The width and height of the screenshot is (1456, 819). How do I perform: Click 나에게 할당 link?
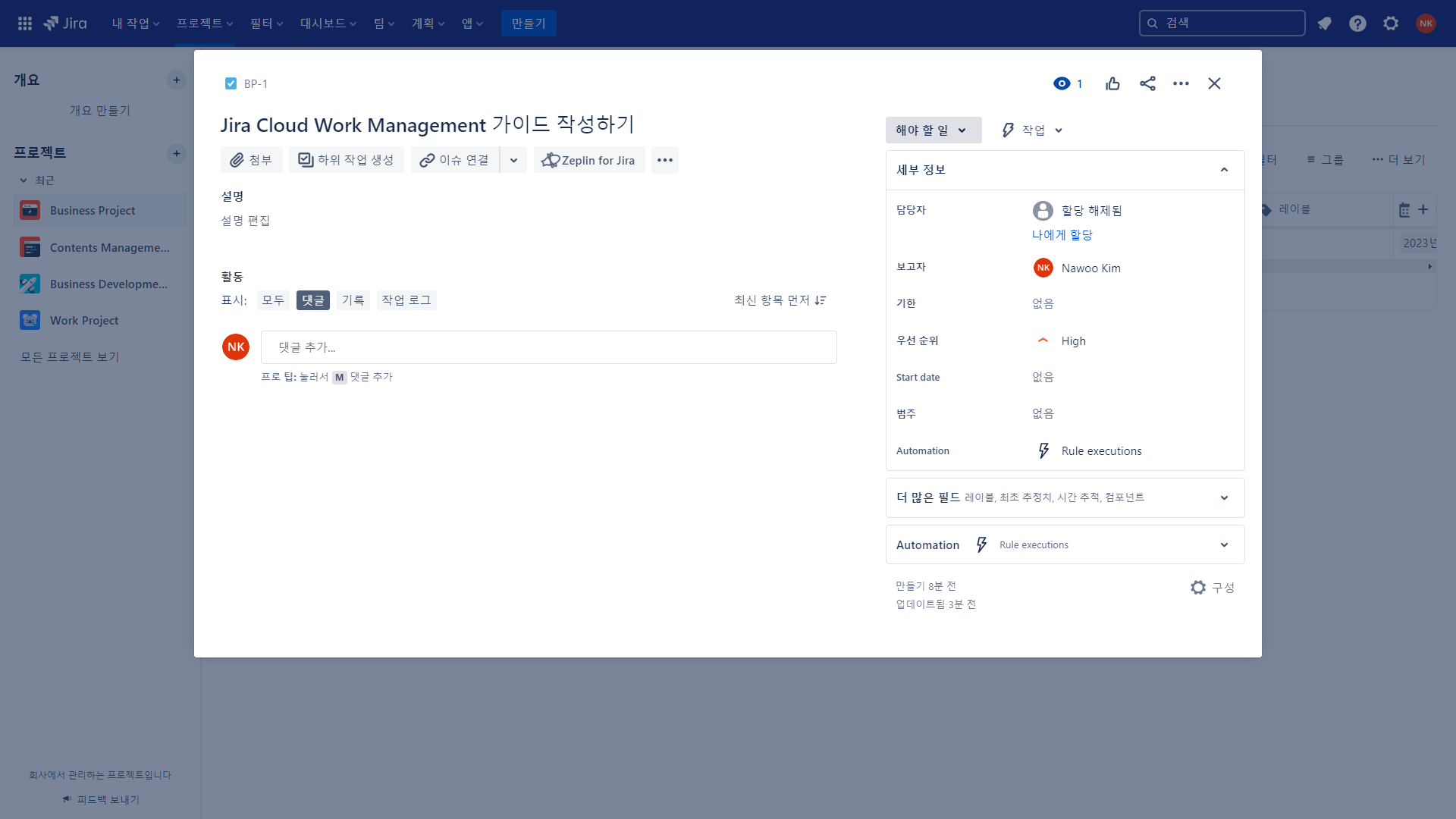(x=1062, y=235)
